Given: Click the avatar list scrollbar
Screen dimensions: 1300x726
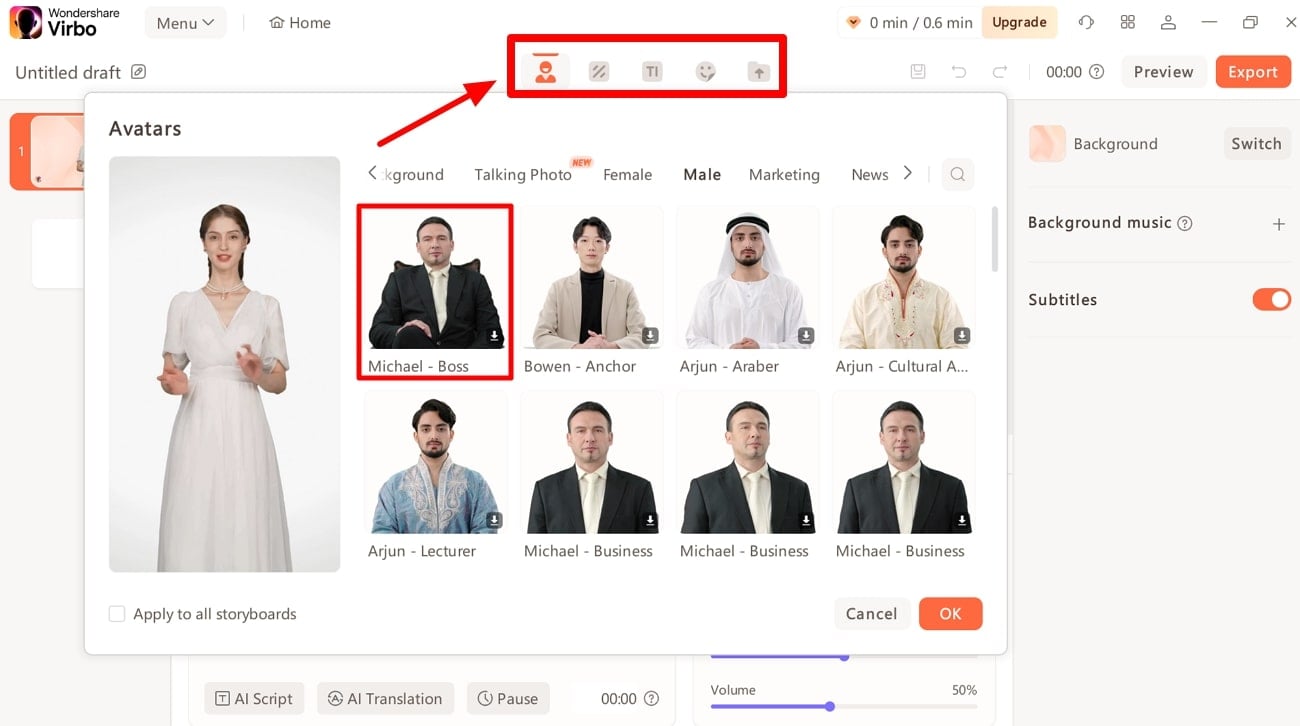Looking at the screenshot, I should (995, 238).
